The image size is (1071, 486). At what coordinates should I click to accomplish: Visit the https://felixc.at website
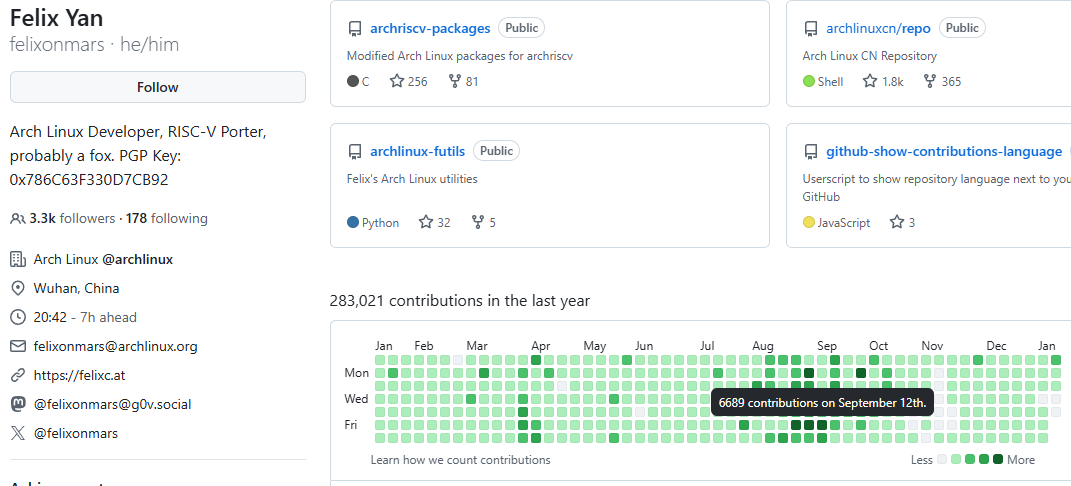[x=79, y=375]
